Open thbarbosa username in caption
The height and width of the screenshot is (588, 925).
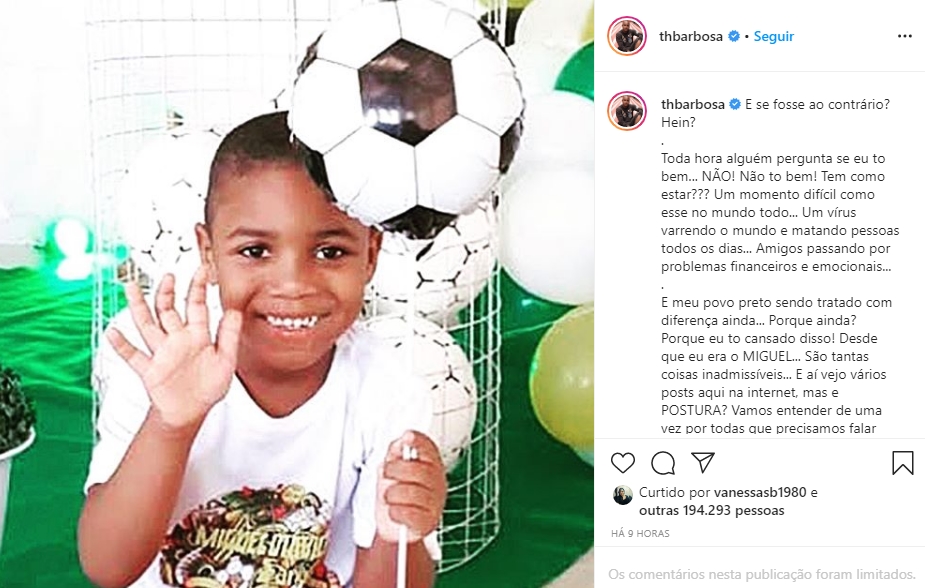(693, 104)
